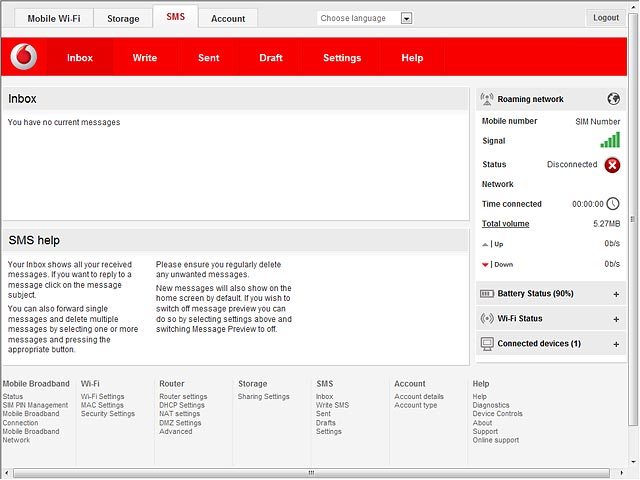This screenshot has height=480, width=640.
Task: Open the Account details footer link
Action: click(419, 396)
